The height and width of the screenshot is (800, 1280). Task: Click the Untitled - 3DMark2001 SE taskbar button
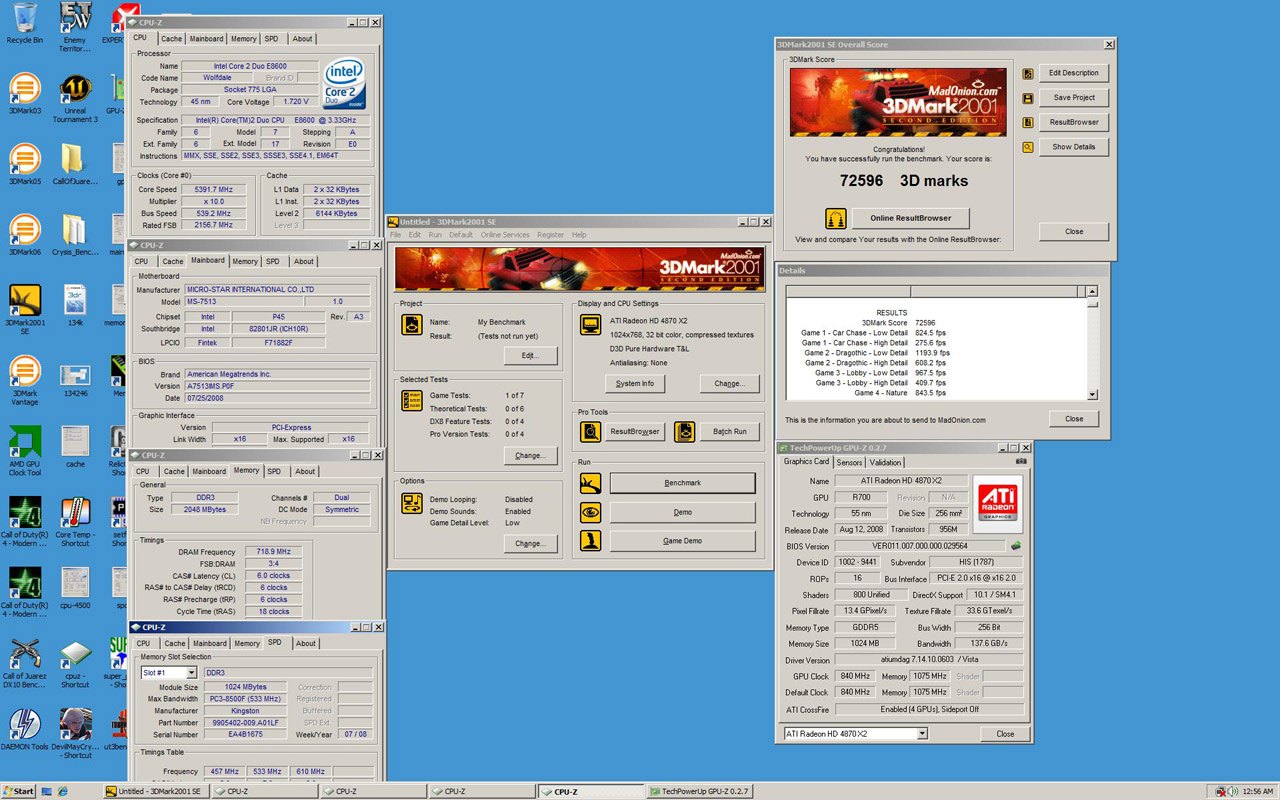tap(158, 791)
